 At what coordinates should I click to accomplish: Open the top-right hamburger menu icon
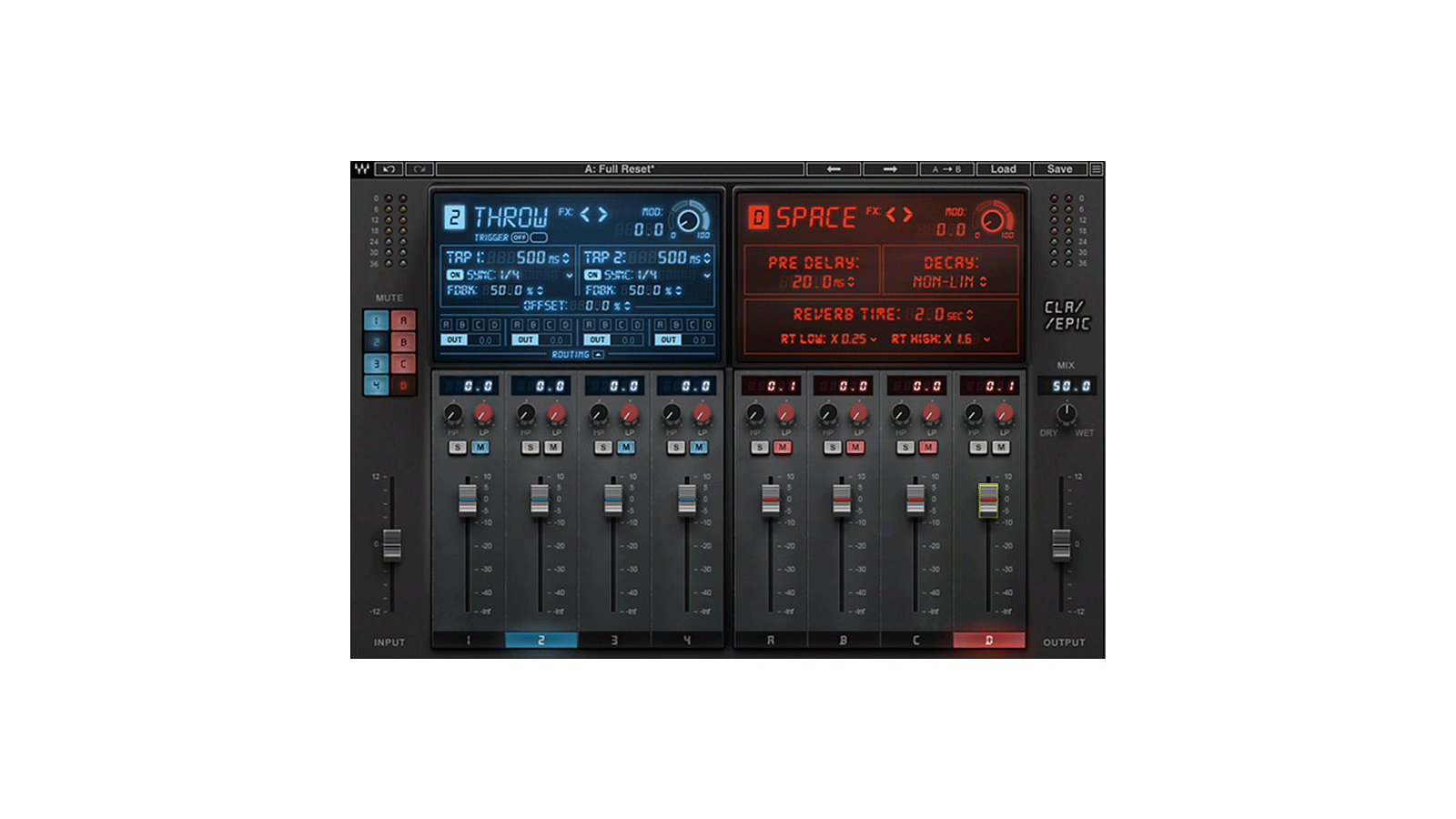point(1097,169)
